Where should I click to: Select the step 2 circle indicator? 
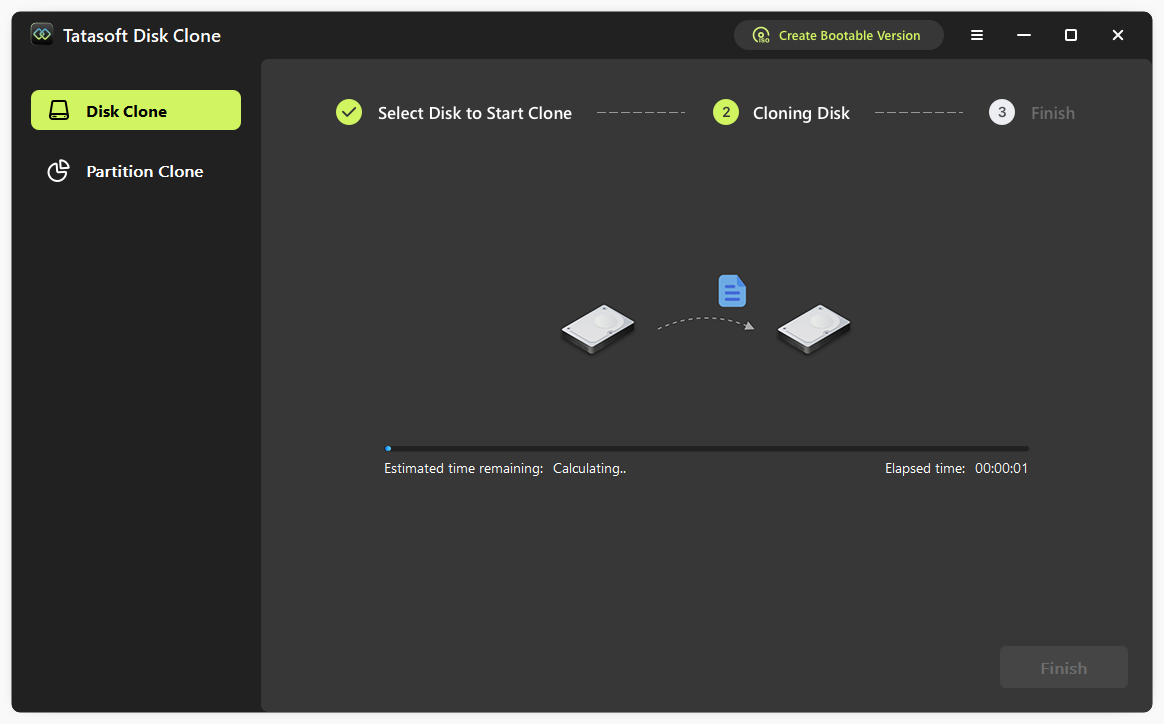(726, 112)
